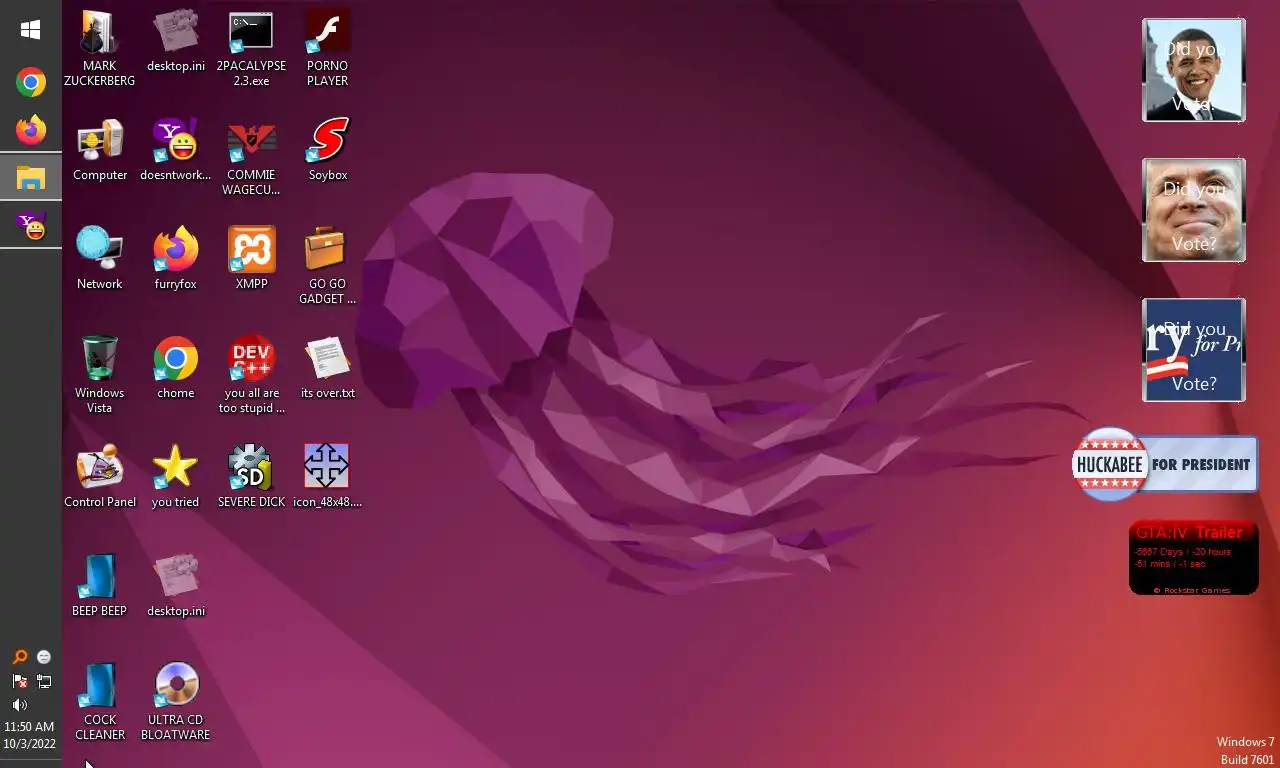
Task: Click the HUCKABEE FOR PRESIDENT gadget
Action: (x=1164, y=464)
